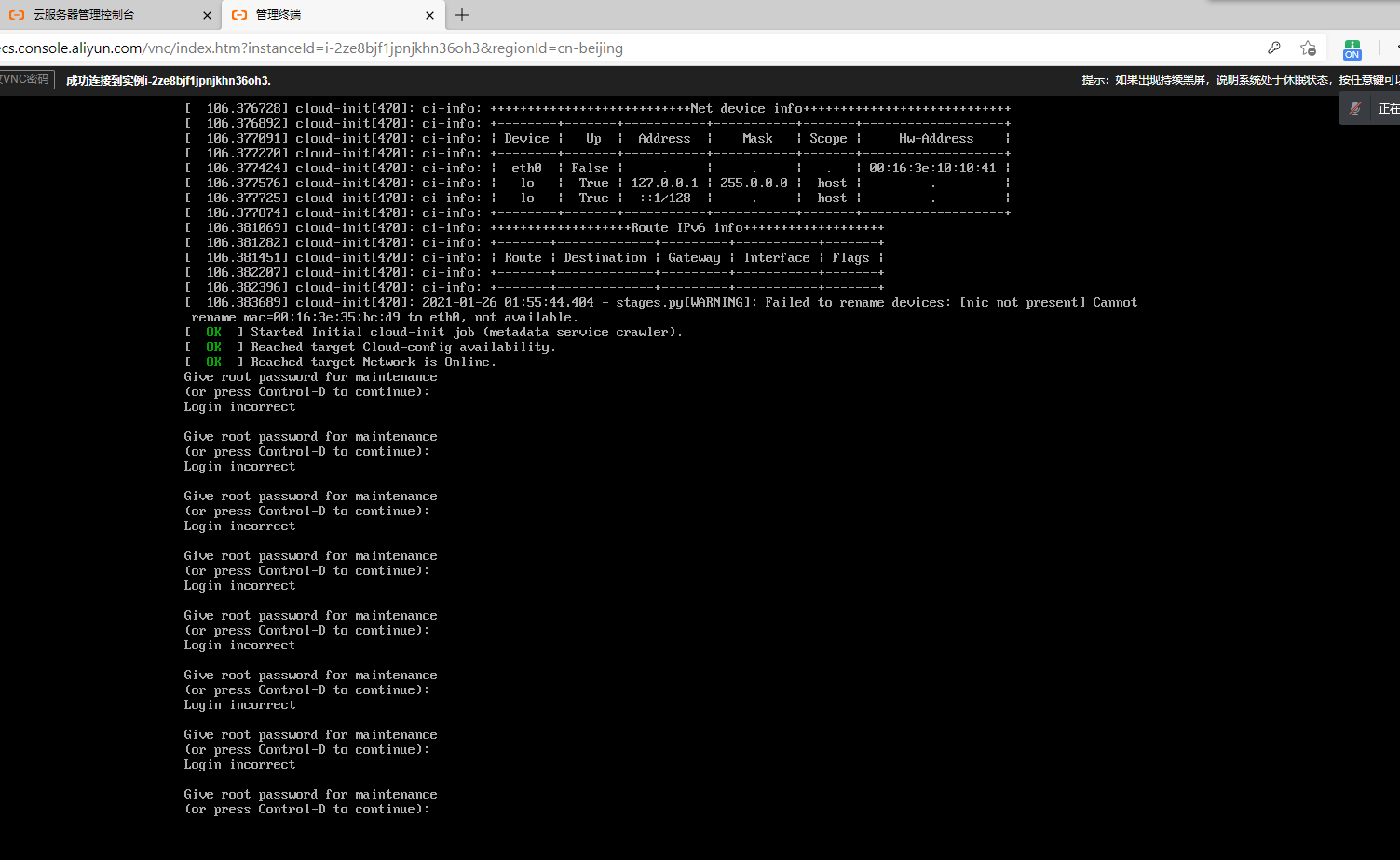1400x860 pixels.
Task: Click the Reached target Network is Online line
Action: [x=341, y=362]
